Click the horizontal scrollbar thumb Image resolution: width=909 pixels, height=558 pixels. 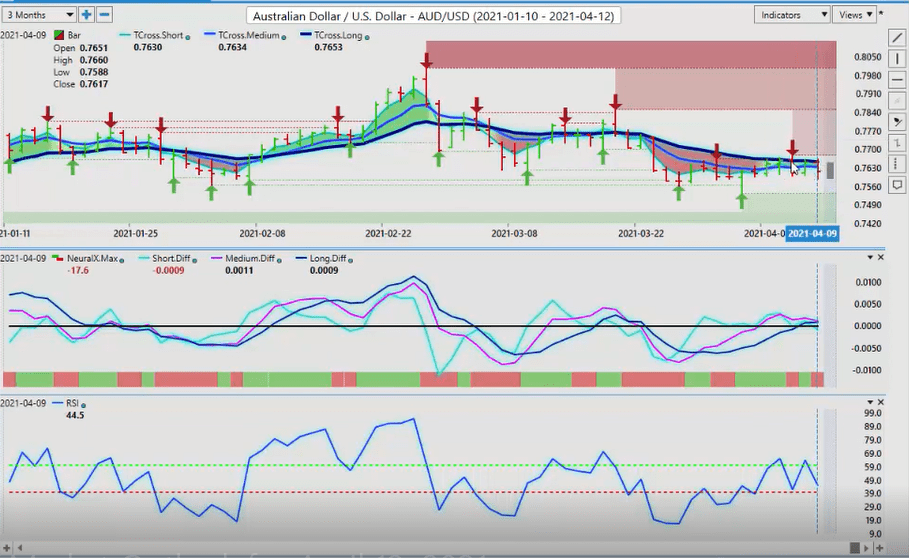tap(855, 548)
